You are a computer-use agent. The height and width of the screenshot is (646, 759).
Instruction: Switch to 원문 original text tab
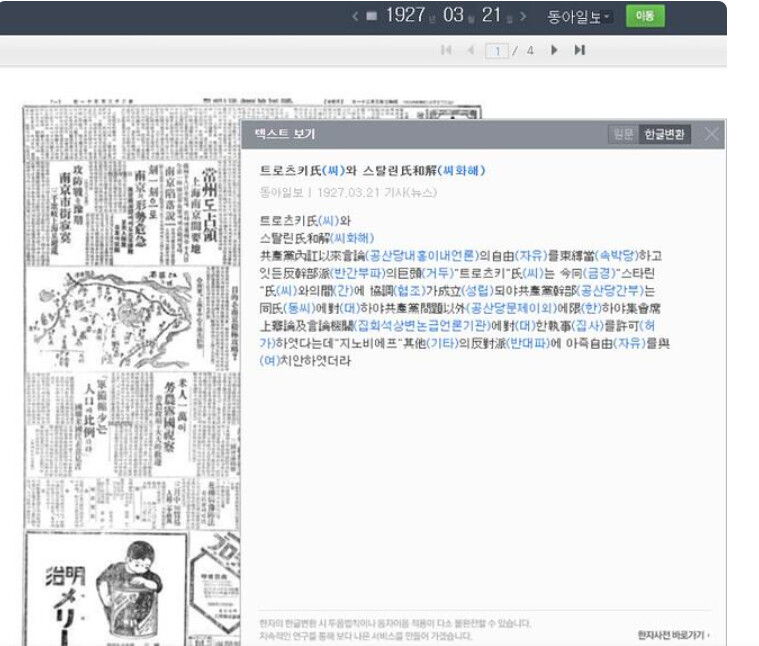(x=623, y=134)
